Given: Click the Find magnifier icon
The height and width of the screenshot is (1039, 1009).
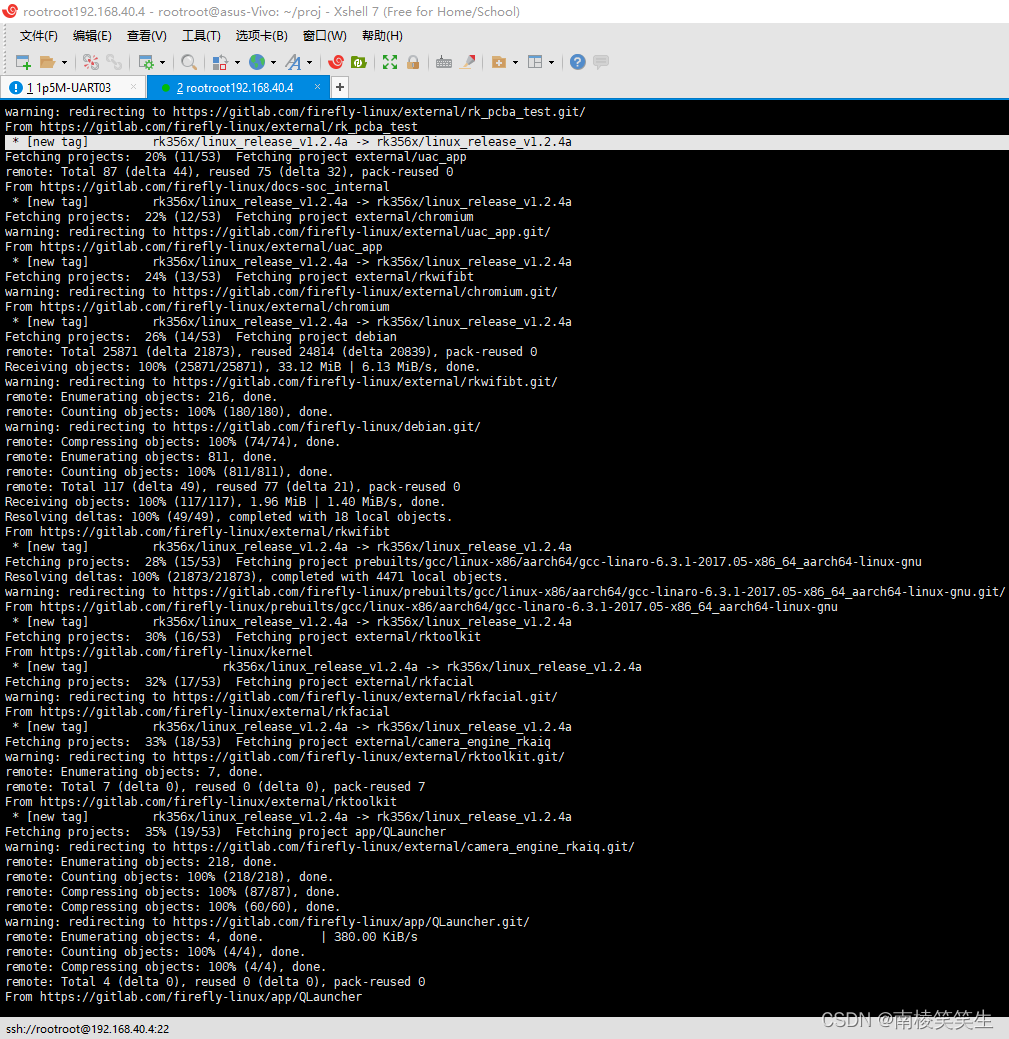Looking at the screenshot, I should pos(189,62).
